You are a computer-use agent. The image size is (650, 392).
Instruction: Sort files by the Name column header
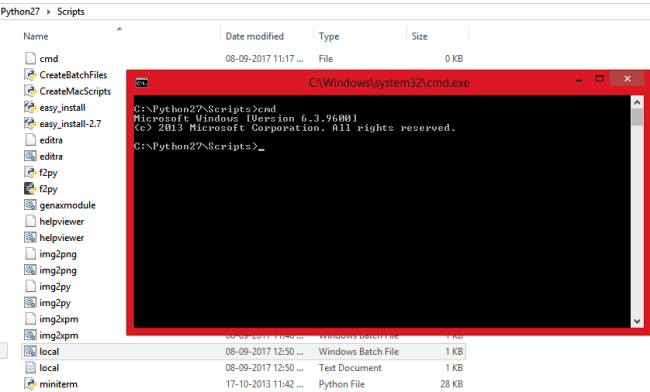click(x=36, y=36)
